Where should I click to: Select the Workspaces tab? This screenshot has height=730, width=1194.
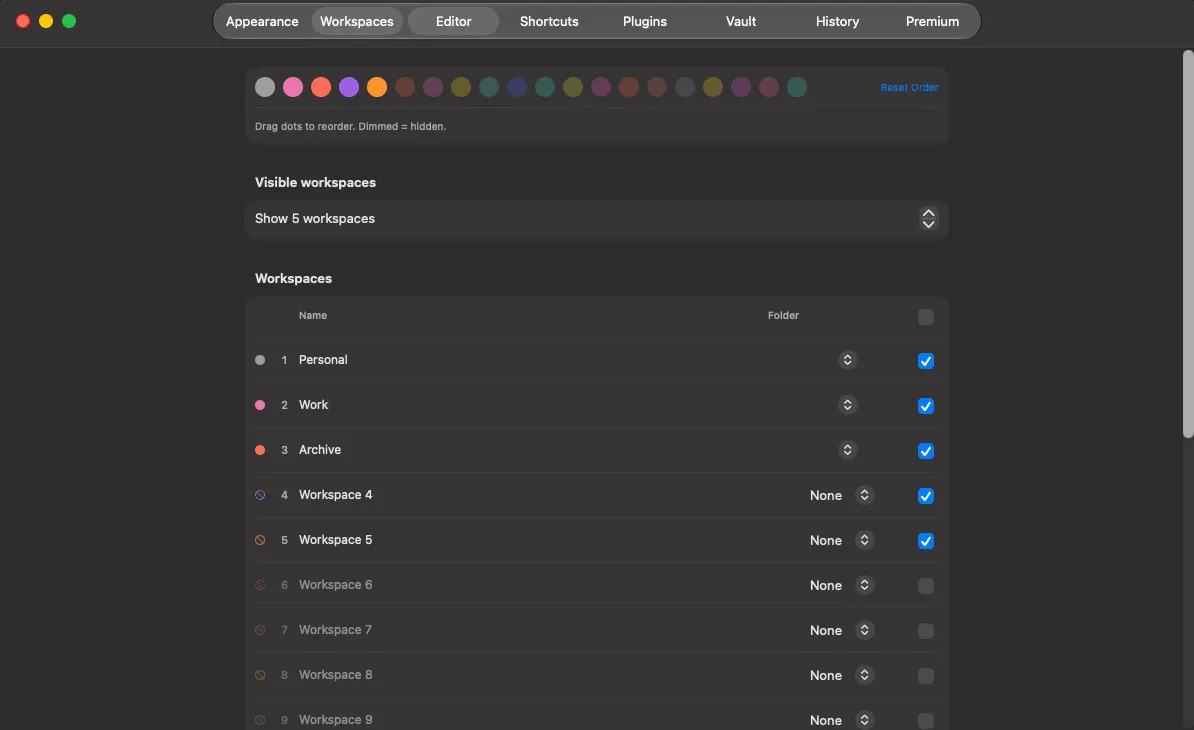point(356,21)
